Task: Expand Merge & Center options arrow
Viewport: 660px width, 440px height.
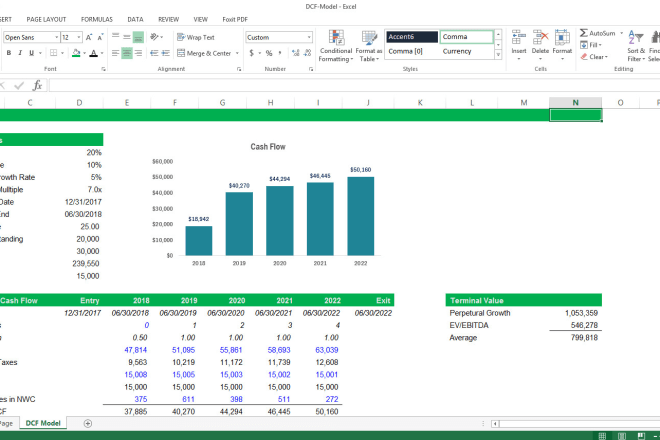Action: pos(237,53)
